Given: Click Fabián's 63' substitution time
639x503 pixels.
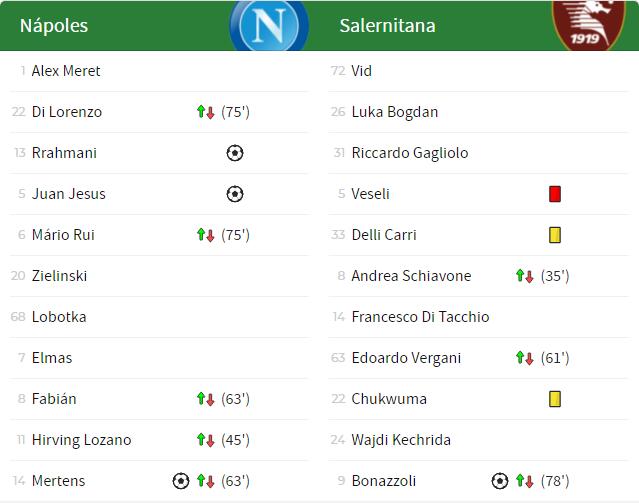Looking at the screenshot, I should 235,399.
